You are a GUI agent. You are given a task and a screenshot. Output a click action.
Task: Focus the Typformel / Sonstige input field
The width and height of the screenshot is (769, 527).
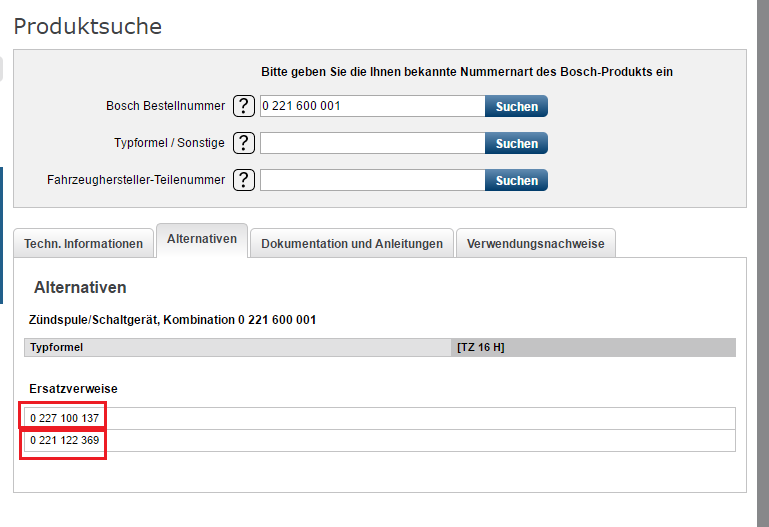(x=373, y=143)
